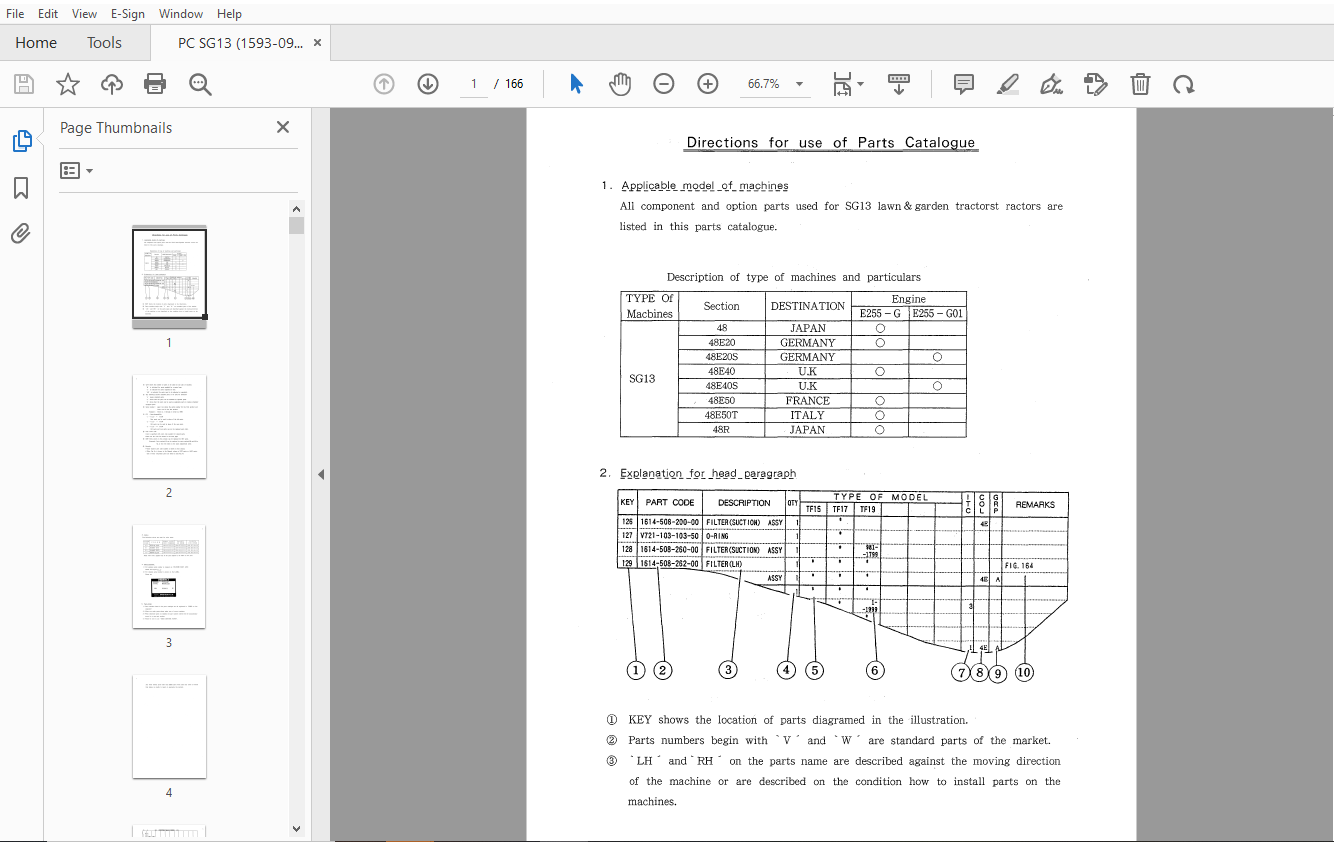1334x842 pixels.
Task: Click the Save file icon
Action: pyautogui.click(x=23, y=84)
